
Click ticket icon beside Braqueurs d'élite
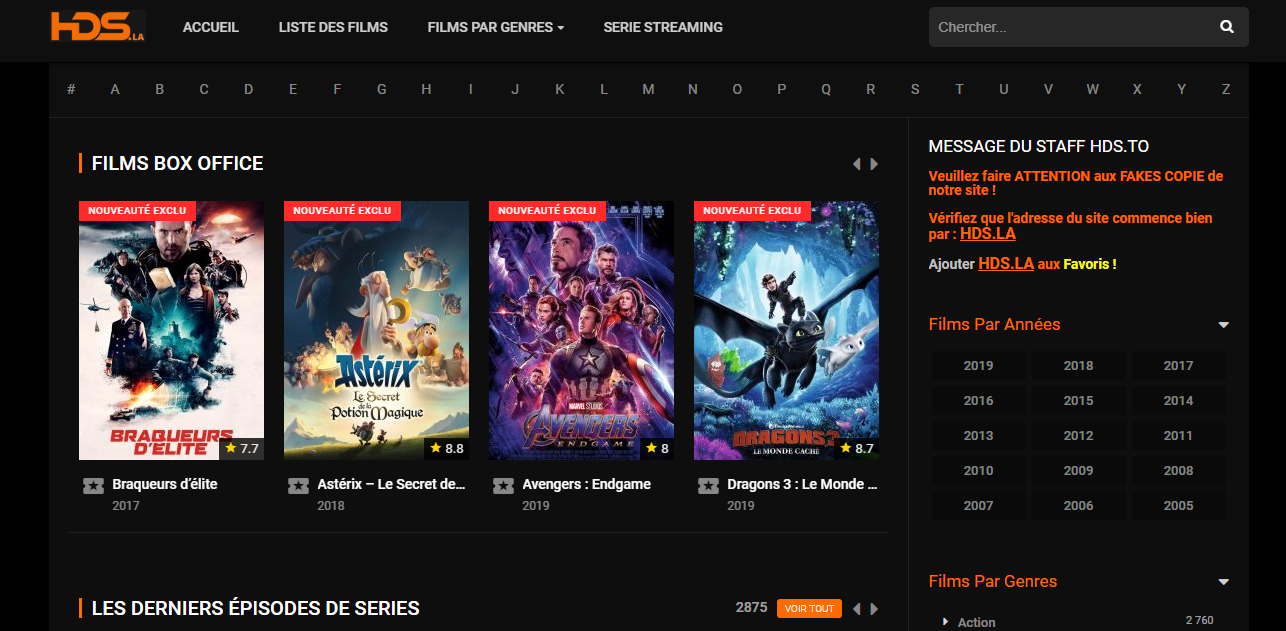coord(93,485)
